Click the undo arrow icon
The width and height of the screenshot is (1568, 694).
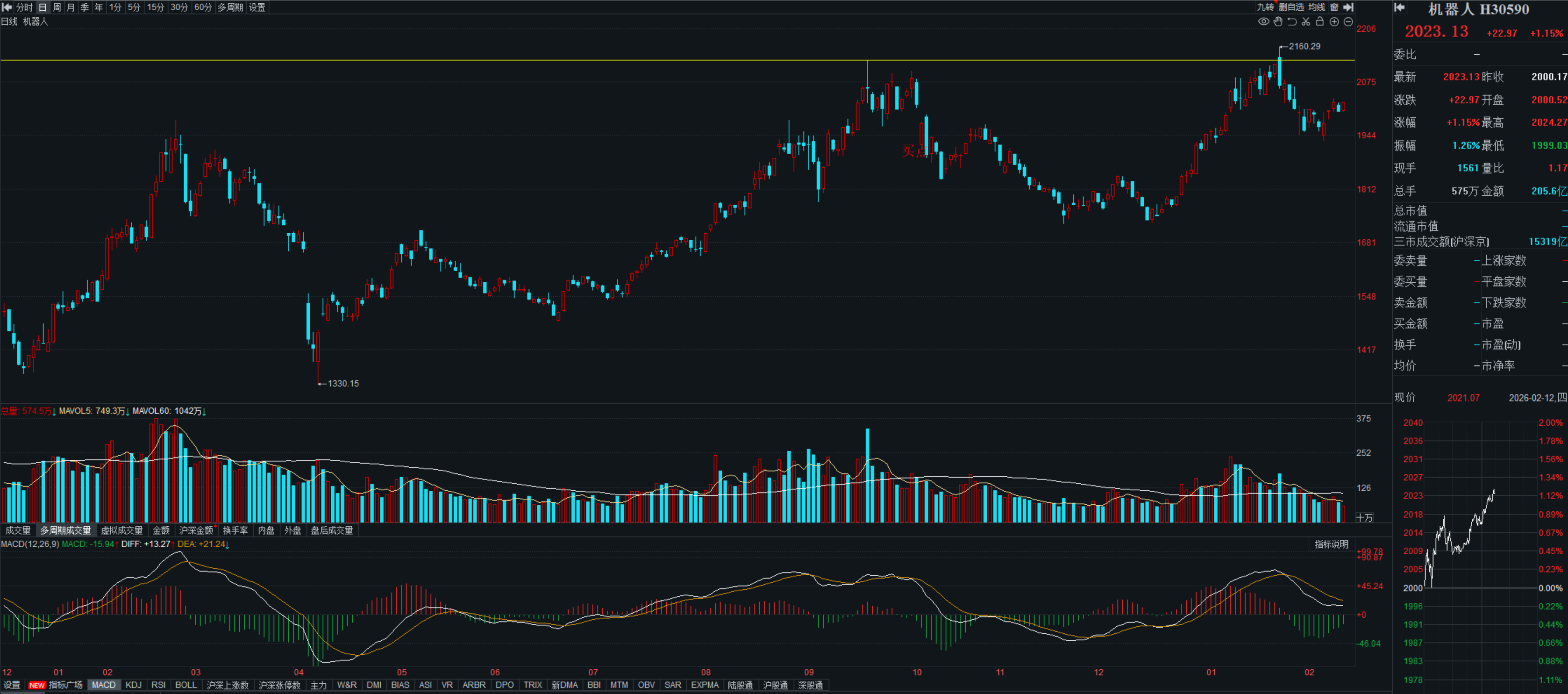tap(1292, 22)
